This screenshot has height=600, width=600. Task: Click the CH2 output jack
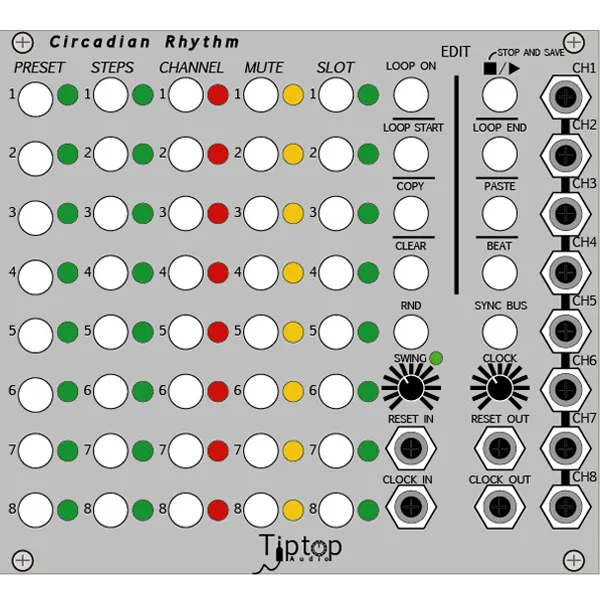click(566, 155)
